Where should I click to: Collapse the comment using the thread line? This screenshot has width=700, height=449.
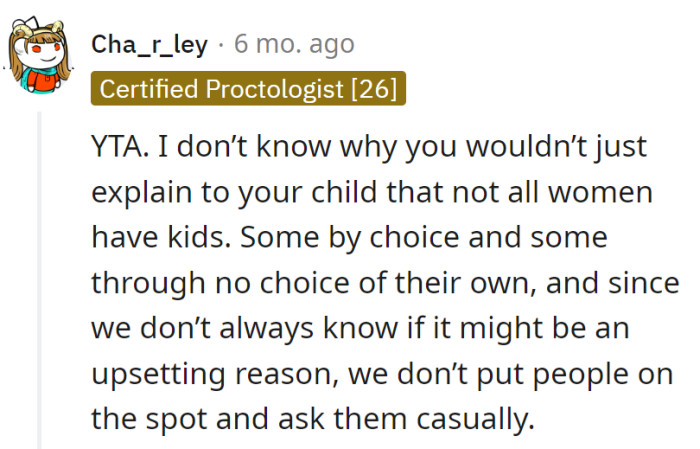tap(40, 280)
